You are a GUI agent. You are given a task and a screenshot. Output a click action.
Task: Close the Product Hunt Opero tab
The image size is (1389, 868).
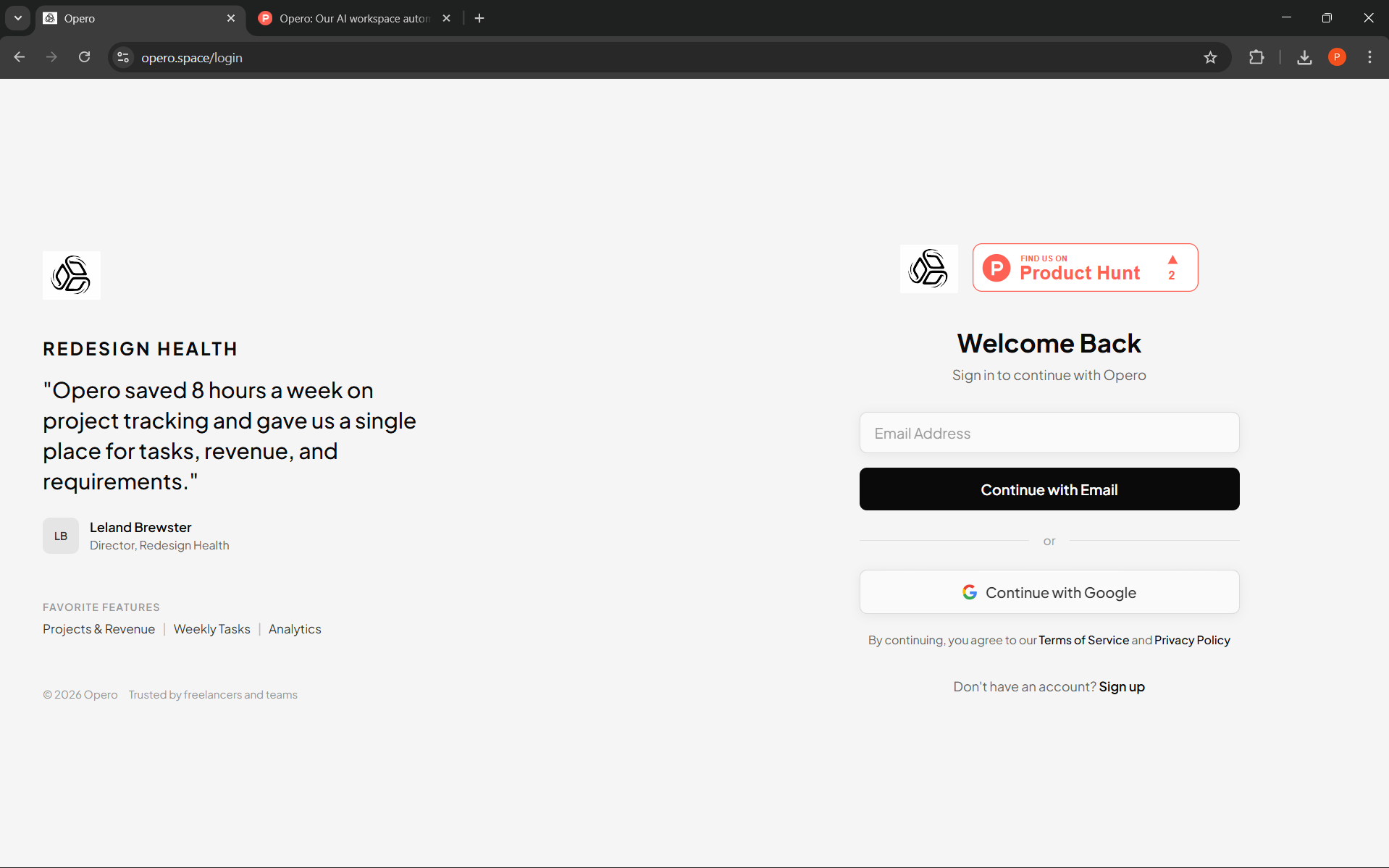coord(446,18)
